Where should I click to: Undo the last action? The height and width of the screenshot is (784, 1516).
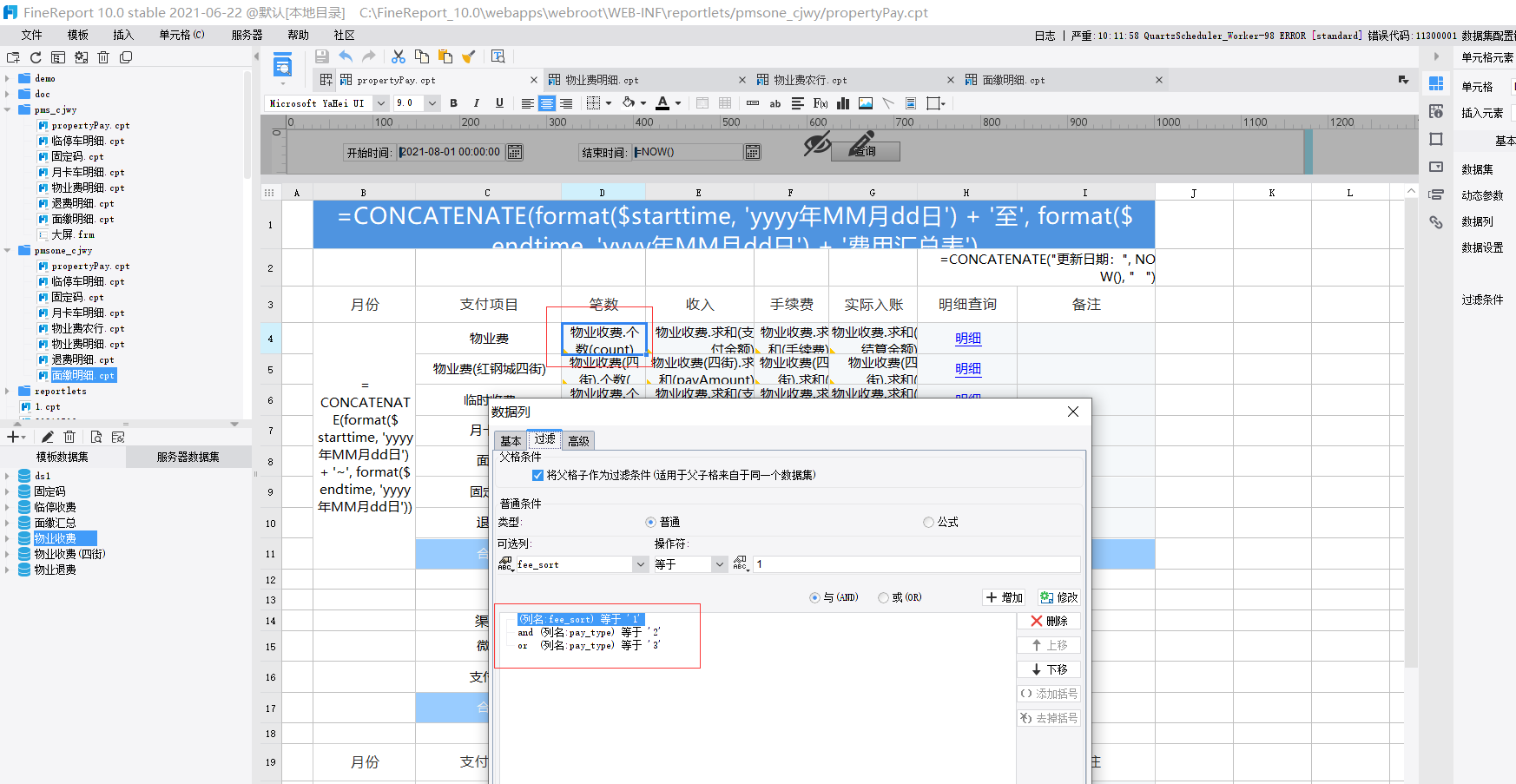[346, 56]
